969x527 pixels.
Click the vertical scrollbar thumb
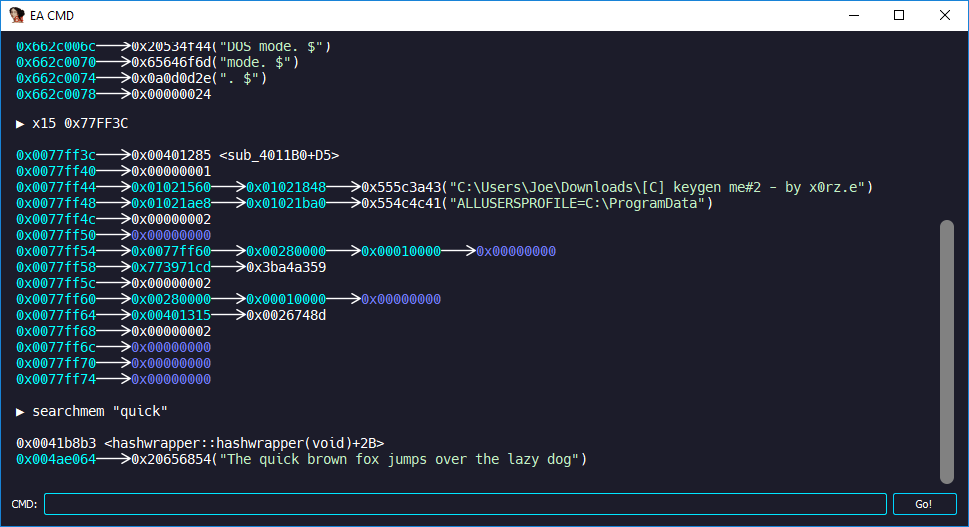[x=946, y=352]
